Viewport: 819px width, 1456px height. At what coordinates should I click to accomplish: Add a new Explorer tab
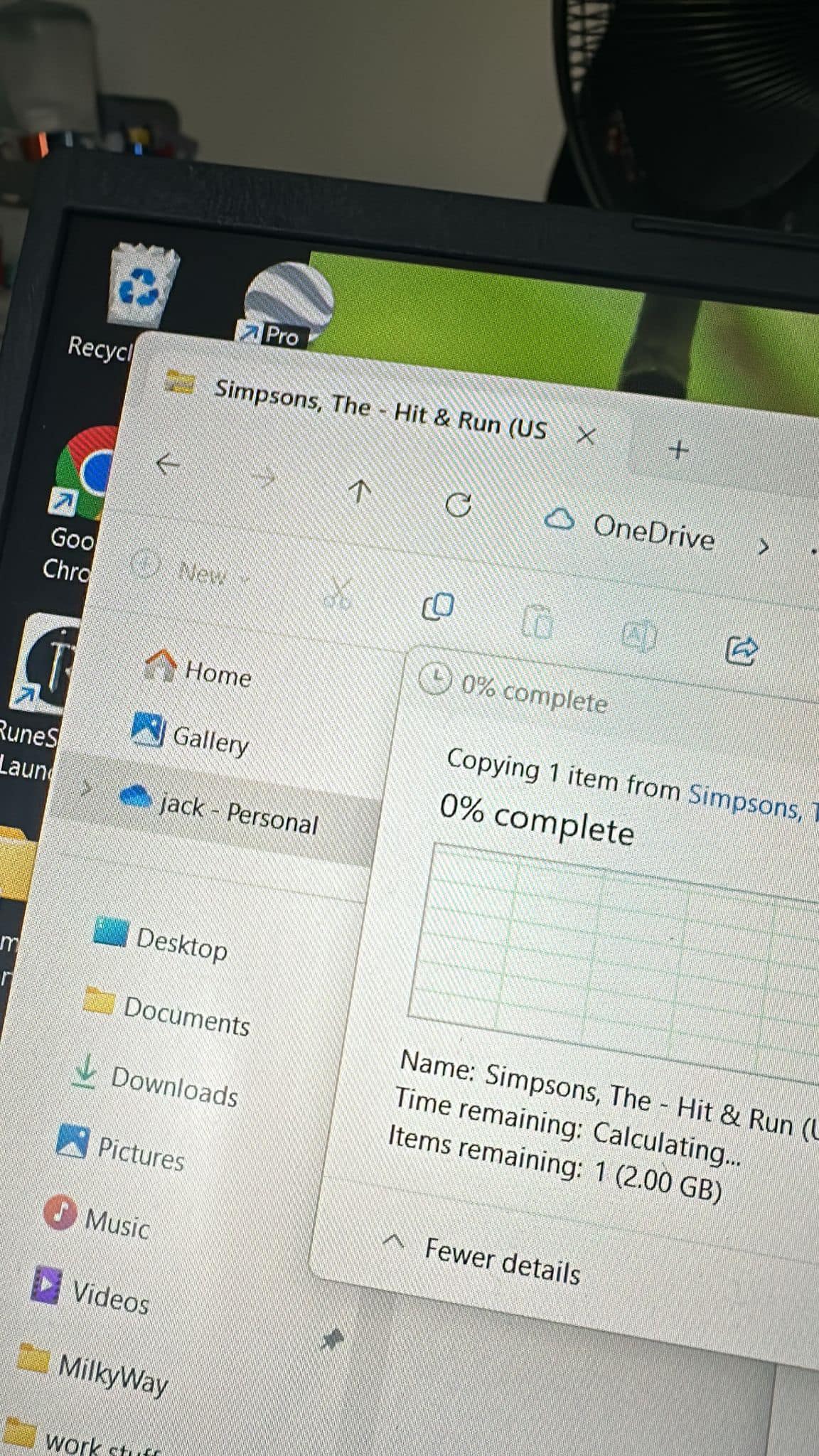point(679,449)
